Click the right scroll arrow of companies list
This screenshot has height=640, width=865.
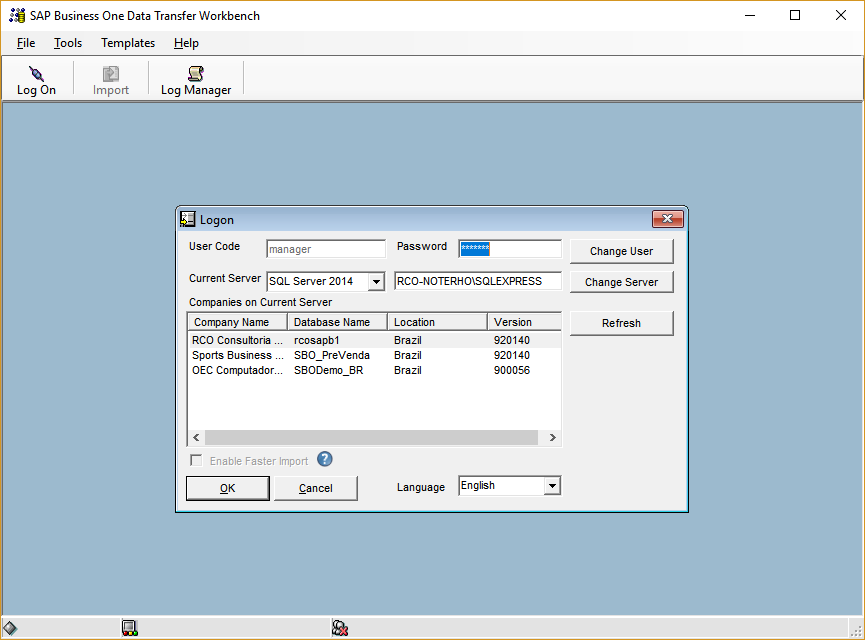point(552,438)
